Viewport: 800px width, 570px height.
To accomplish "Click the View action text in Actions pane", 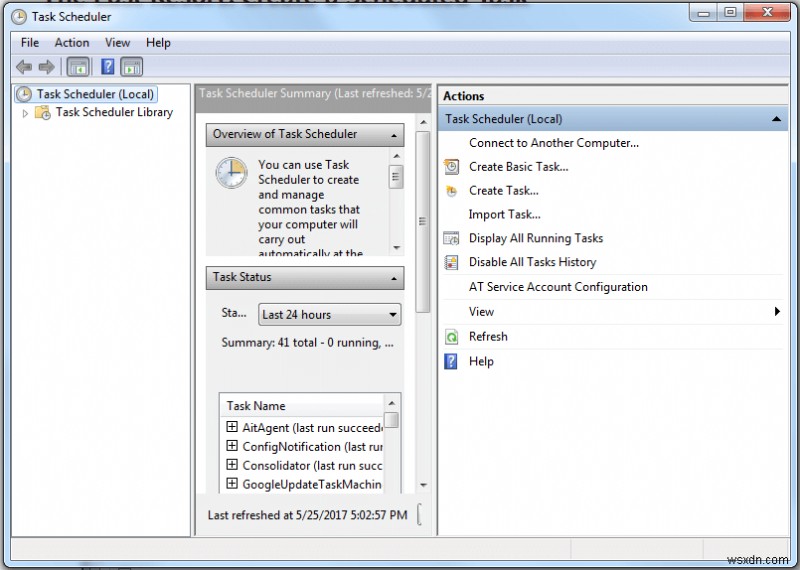I will (481, 312).
